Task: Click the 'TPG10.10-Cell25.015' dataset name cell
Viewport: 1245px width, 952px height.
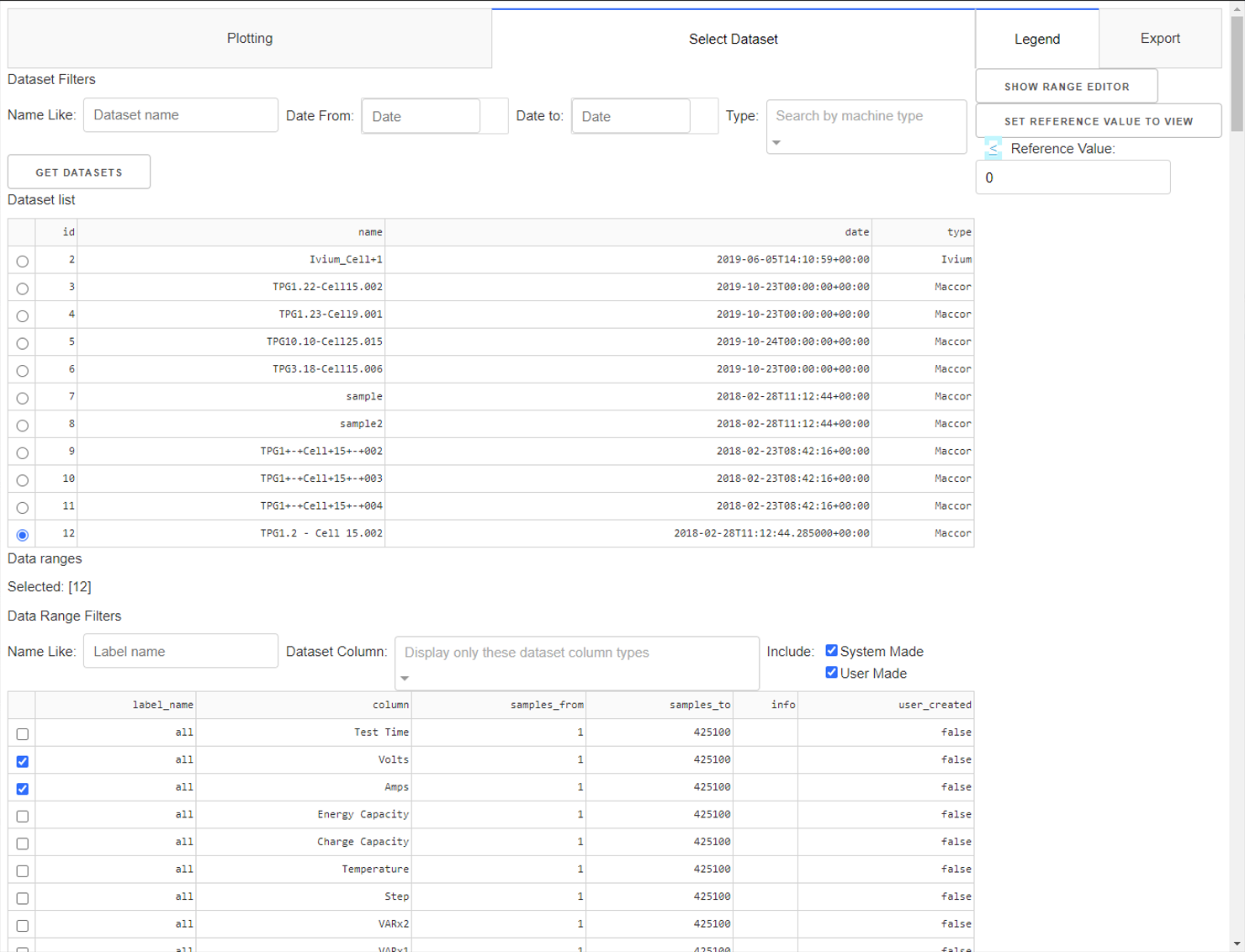Action: pyautogui.click(x=231, y=341)
